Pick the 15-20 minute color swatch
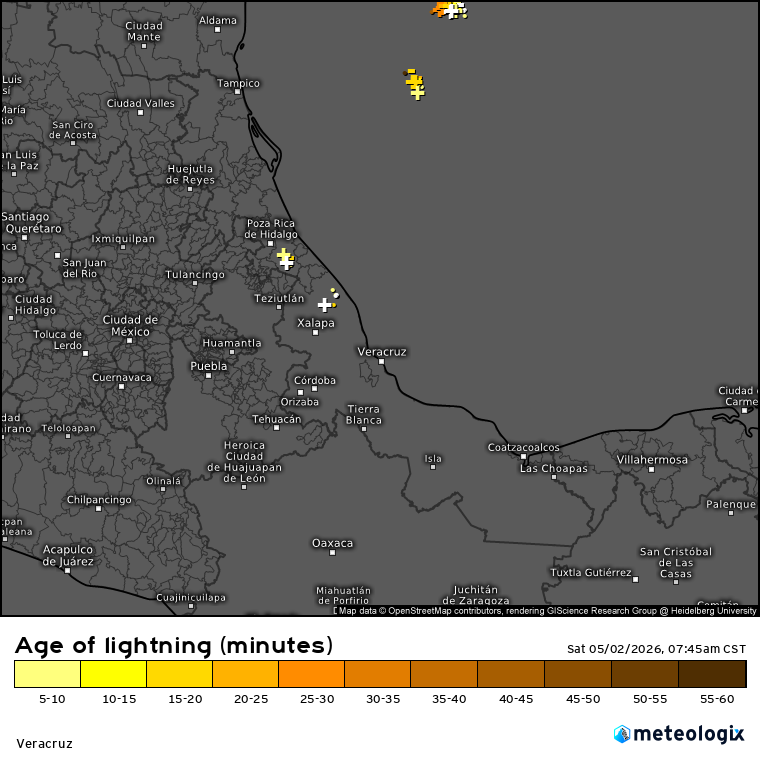 [179, 674]
